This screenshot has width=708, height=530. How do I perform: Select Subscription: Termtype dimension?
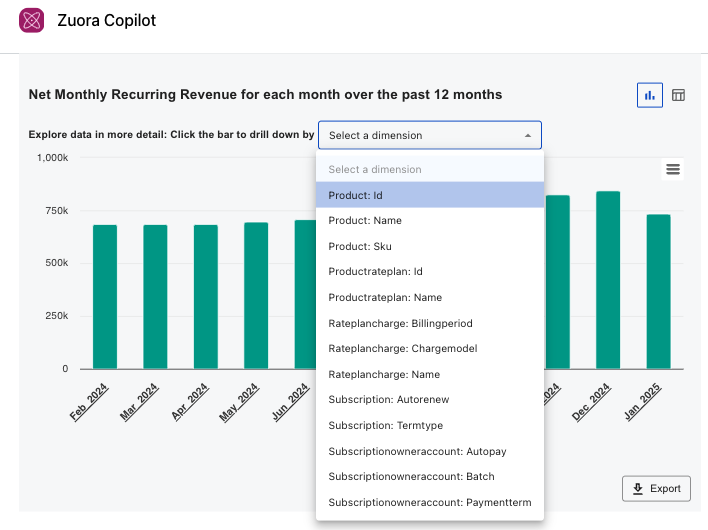(x=430, y=425)
